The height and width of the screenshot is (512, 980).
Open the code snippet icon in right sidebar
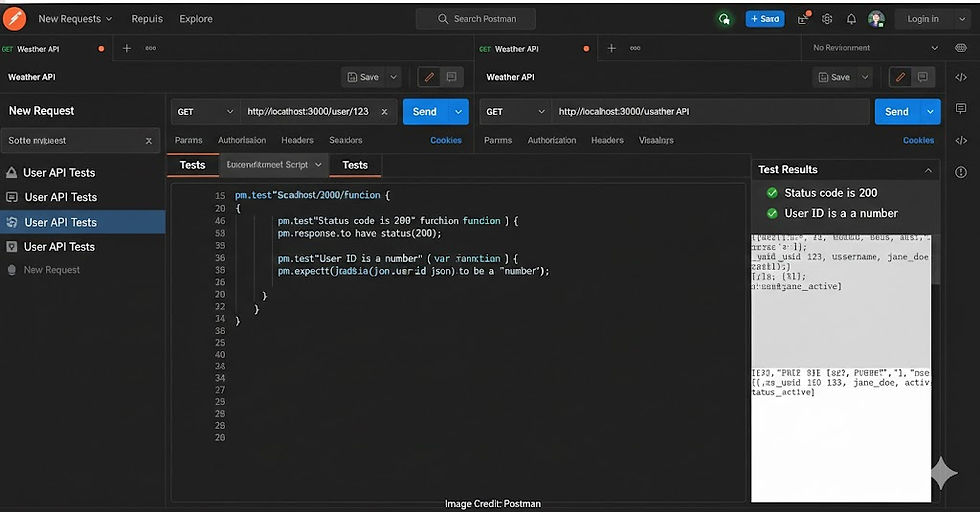tap(961, 77)
